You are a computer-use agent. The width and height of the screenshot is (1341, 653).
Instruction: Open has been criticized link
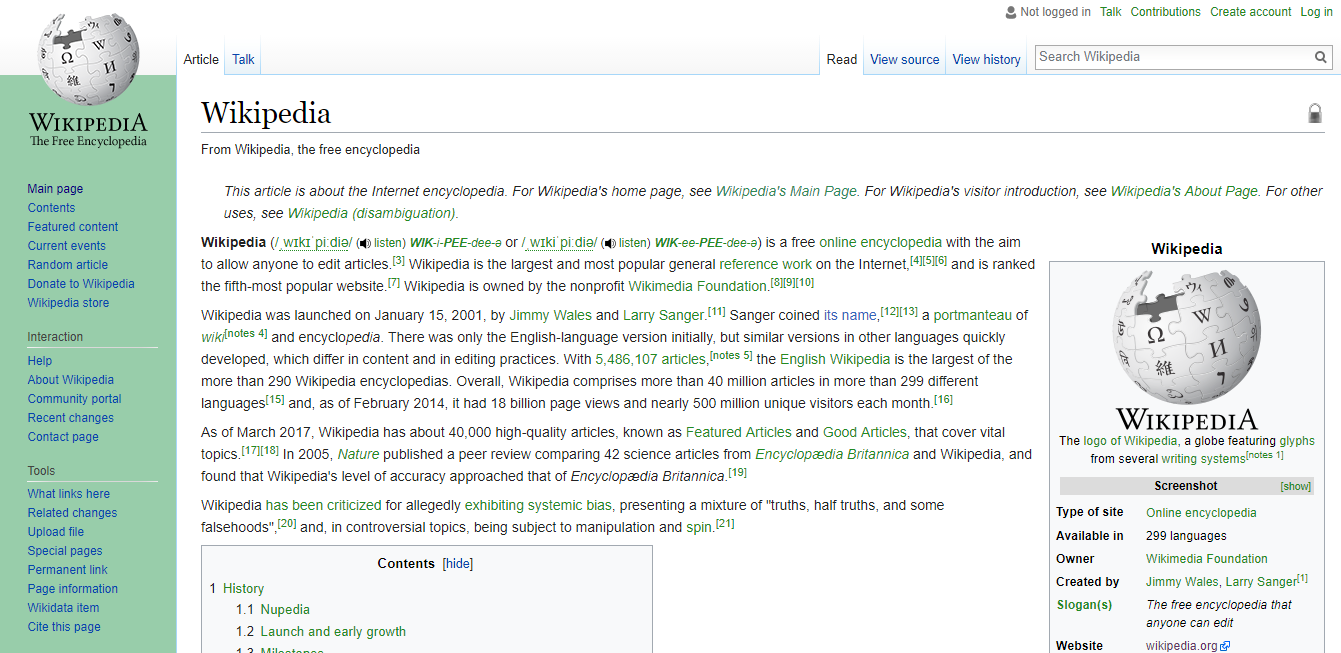click(x=323, y=505)
